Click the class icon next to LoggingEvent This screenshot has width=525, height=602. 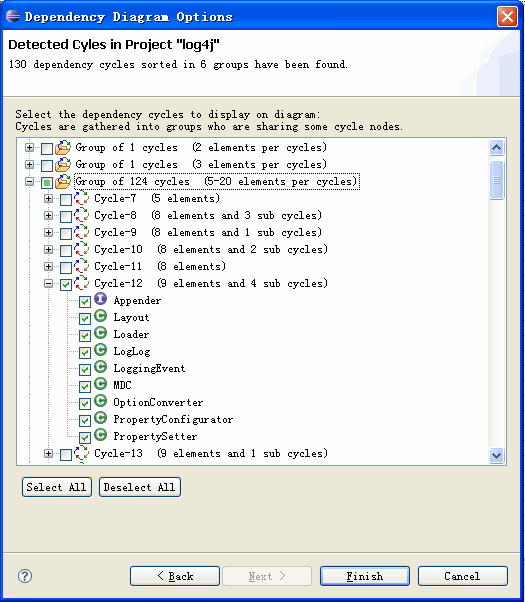tap(101, 367)
